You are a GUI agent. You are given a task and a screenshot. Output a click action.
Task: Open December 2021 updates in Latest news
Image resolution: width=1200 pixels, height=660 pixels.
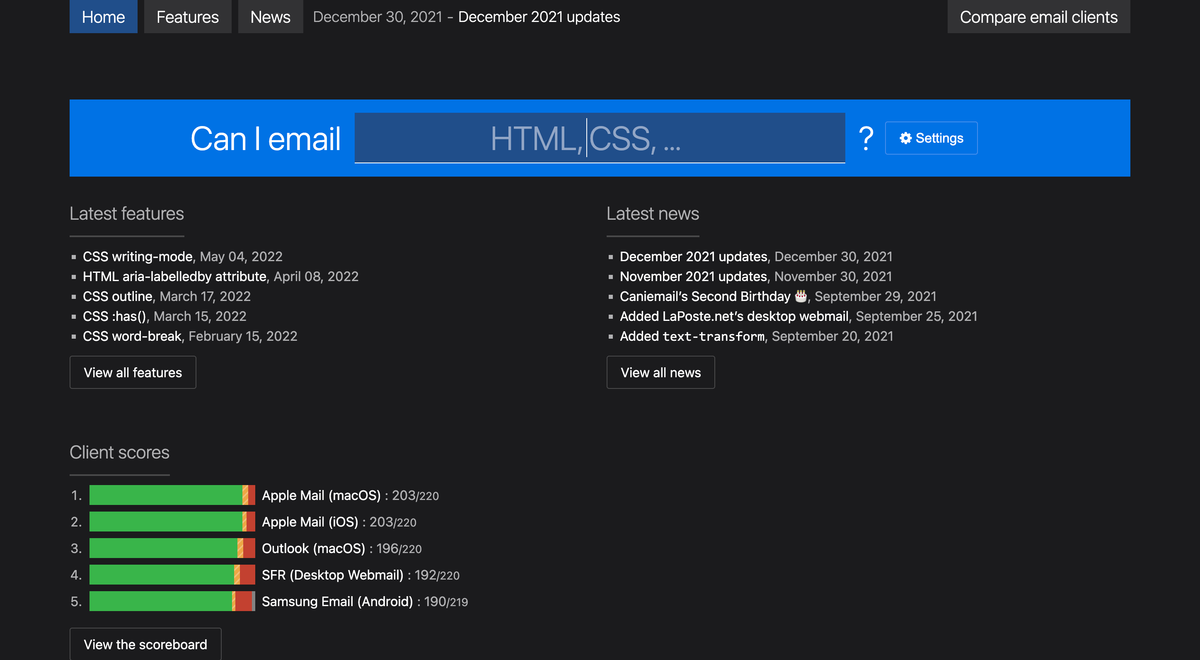(x=694, y=257)
